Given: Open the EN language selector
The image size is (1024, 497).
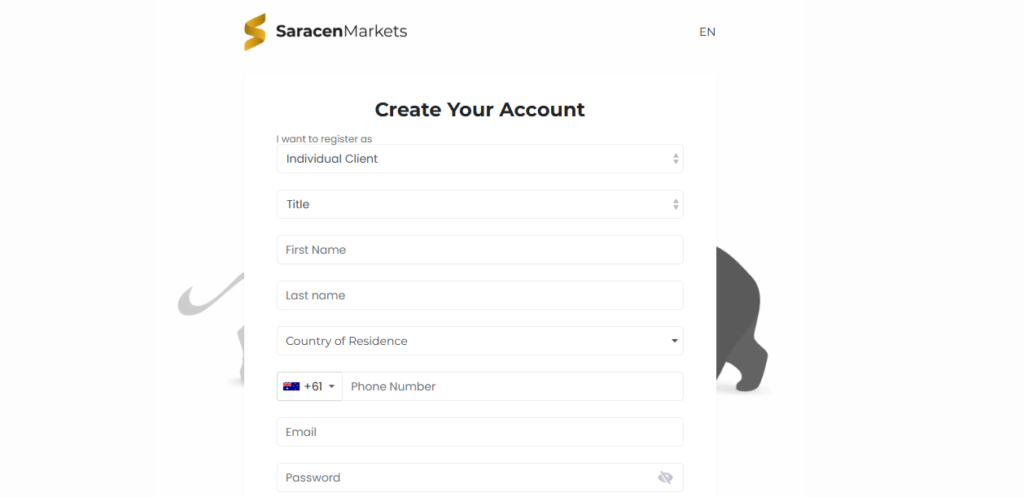Looking at the screenshot, I should click(707, 32).
